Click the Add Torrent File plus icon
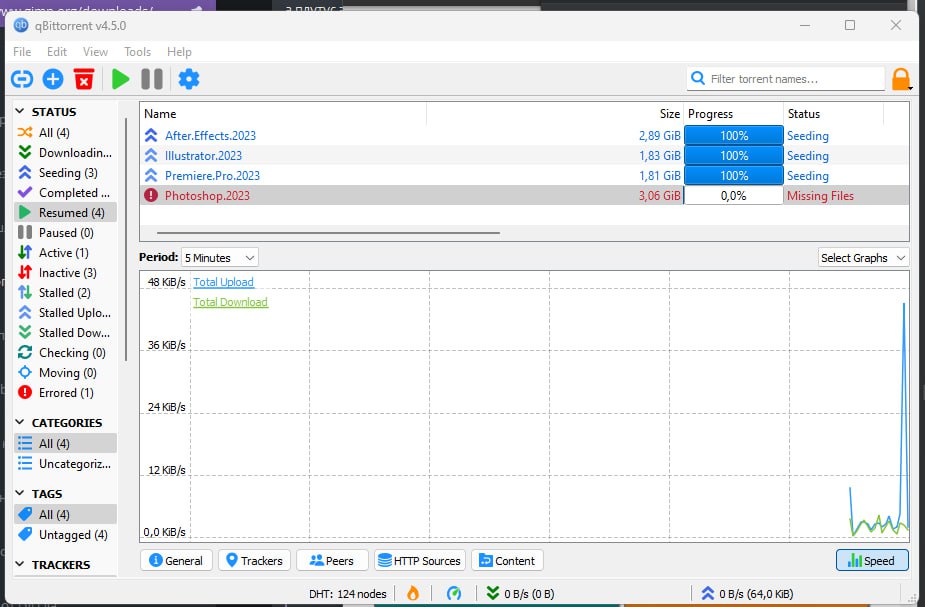The width and height of the screenshot is (925, 607). click(53, 79)
